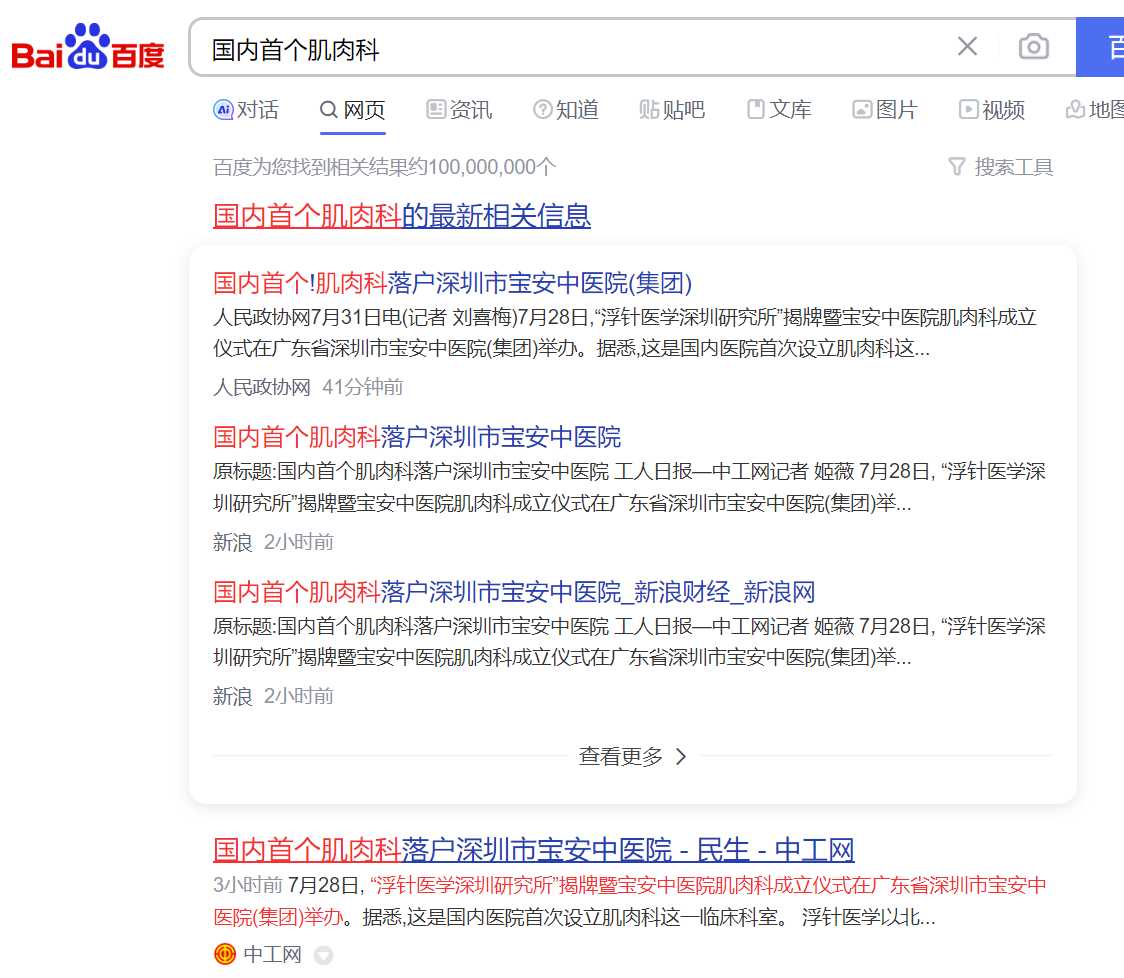Click the play icon on the 视频 tab

click(x=968, y=109)
